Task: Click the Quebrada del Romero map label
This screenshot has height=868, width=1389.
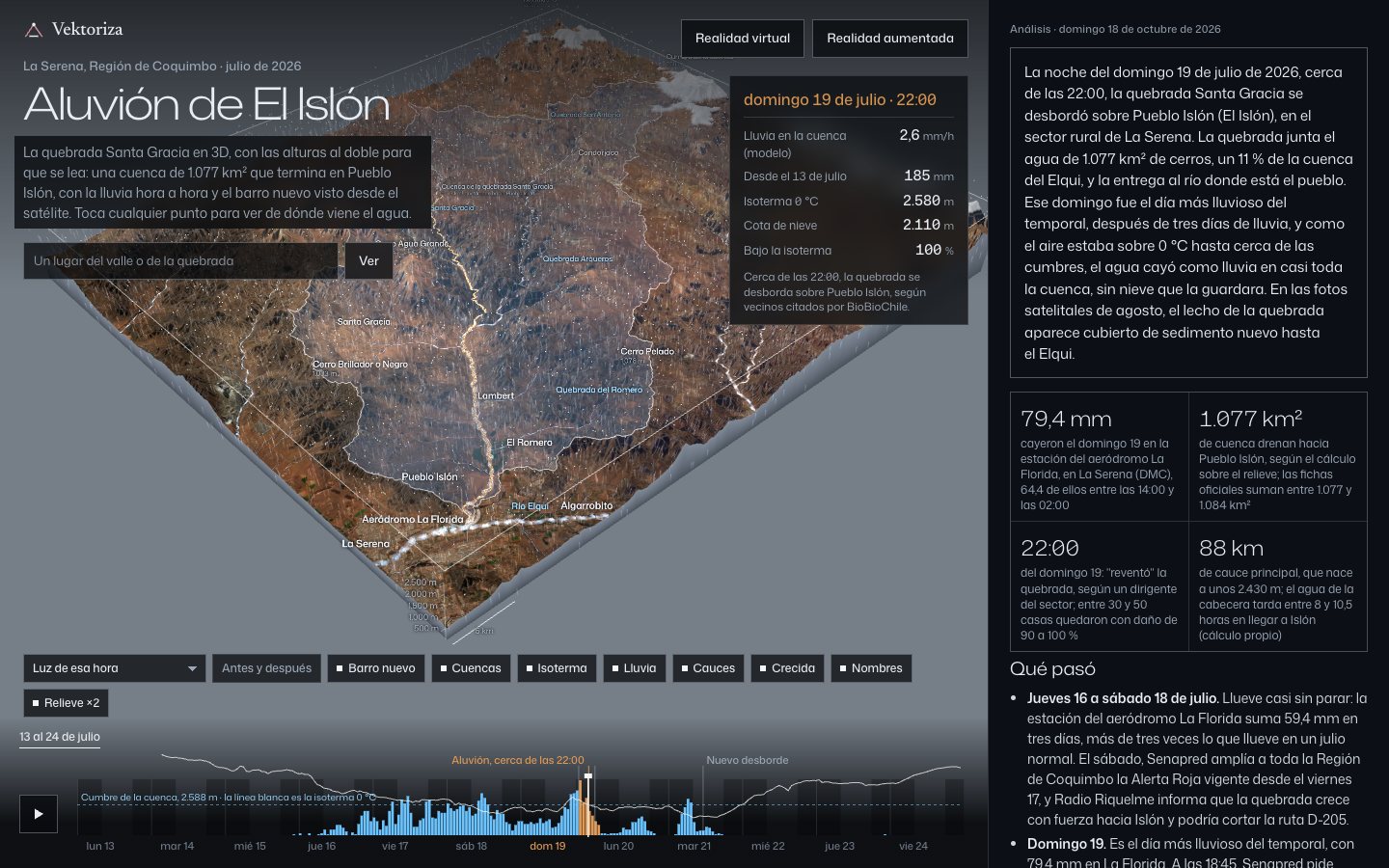Action: coord(599,390)
